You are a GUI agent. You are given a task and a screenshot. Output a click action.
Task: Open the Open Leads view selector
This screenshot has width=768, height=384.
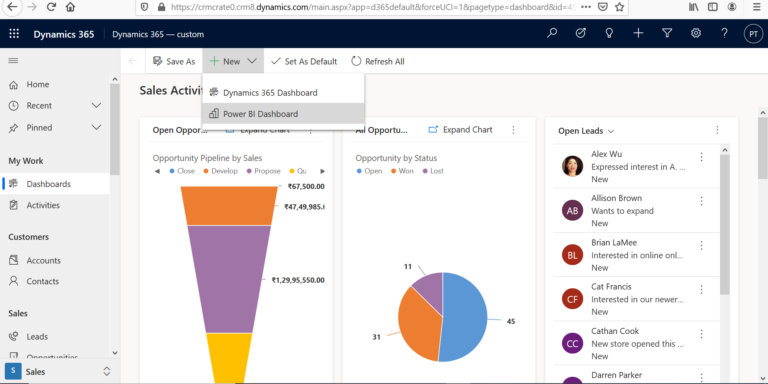[586, 131]
